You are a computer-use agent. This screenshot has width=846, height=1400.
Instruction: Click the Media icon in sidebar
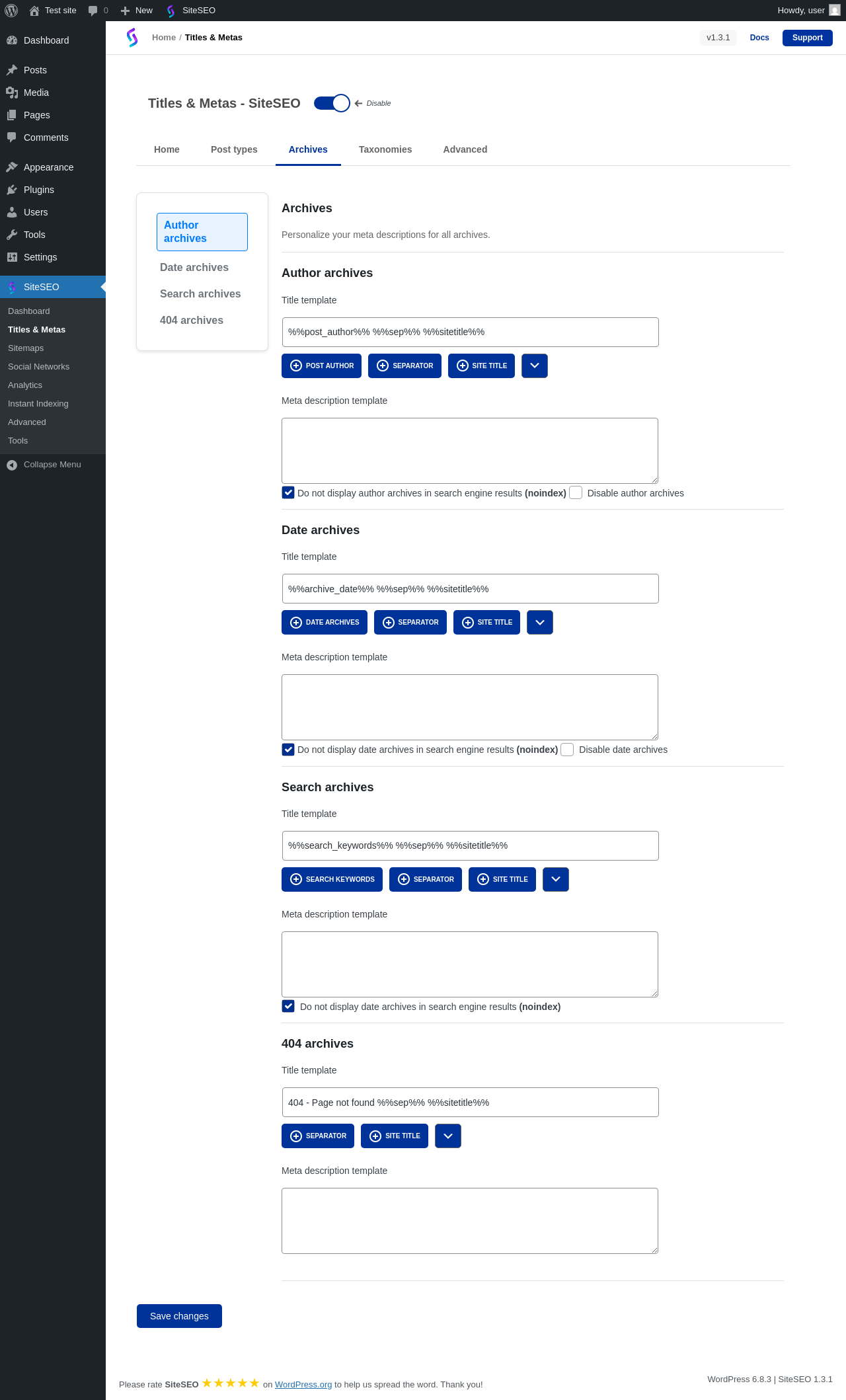coord(12,93)
